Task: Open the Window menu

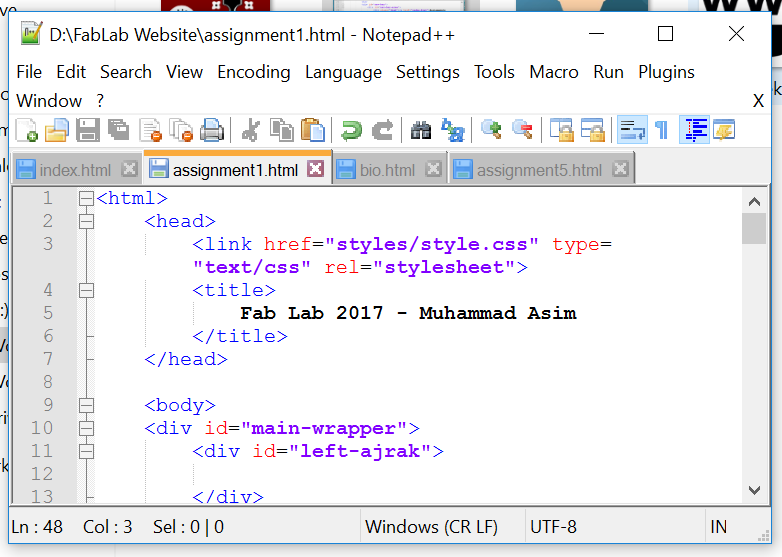Action: tap(49, 101)
